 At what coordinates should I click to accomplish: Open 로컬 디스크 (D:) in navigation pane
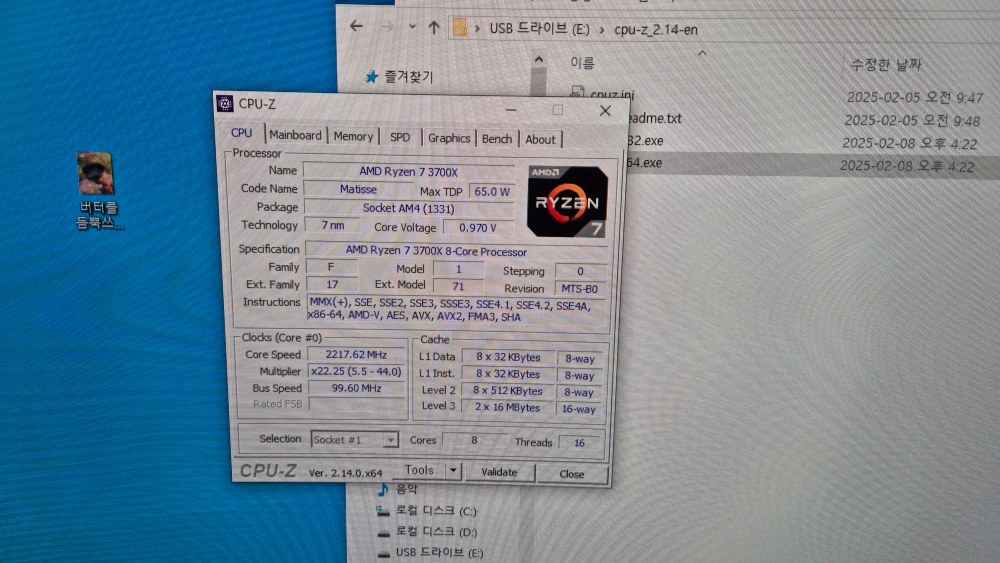(436, 532)
